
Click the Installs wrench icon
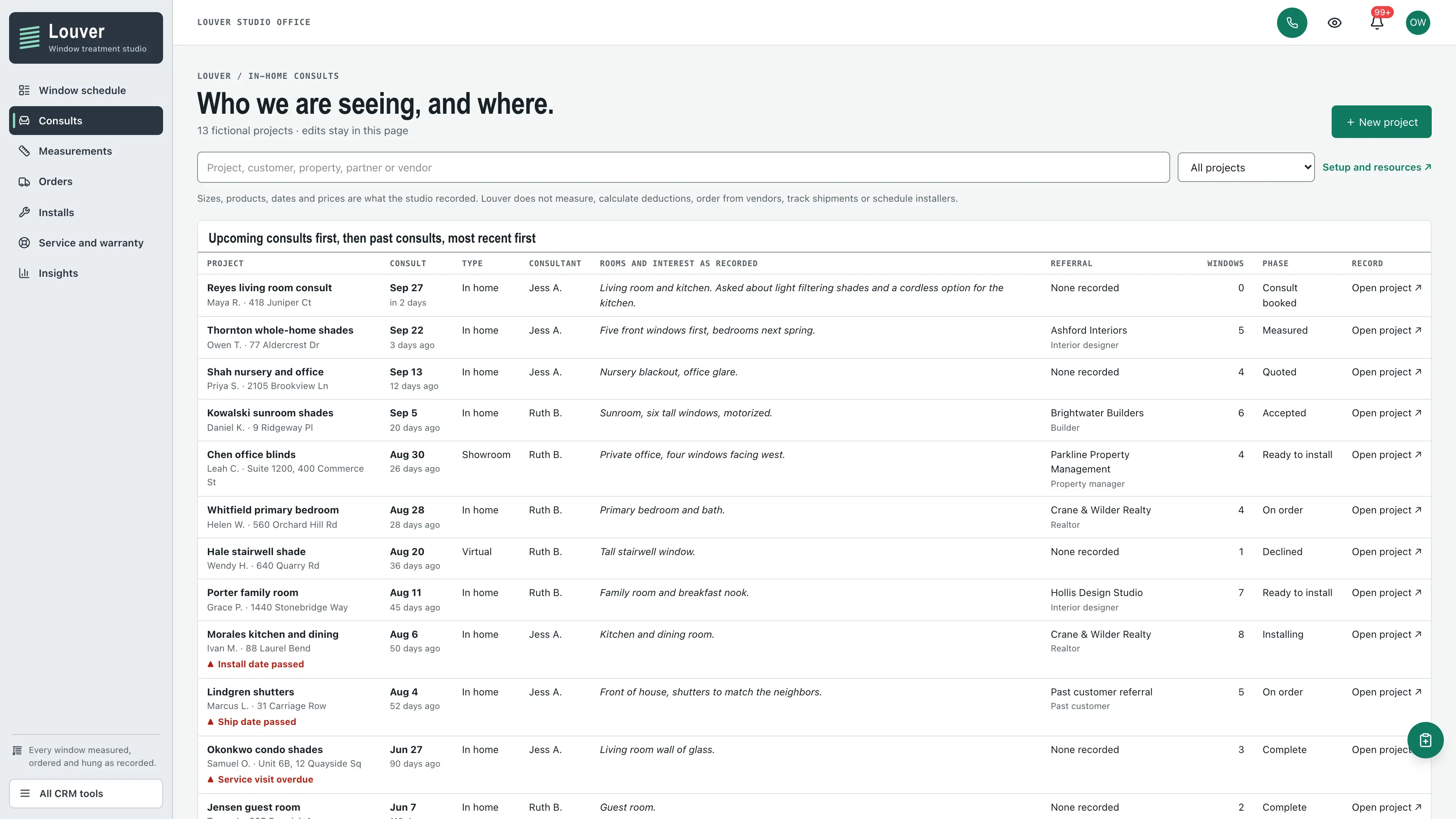(x=24, y=212)
